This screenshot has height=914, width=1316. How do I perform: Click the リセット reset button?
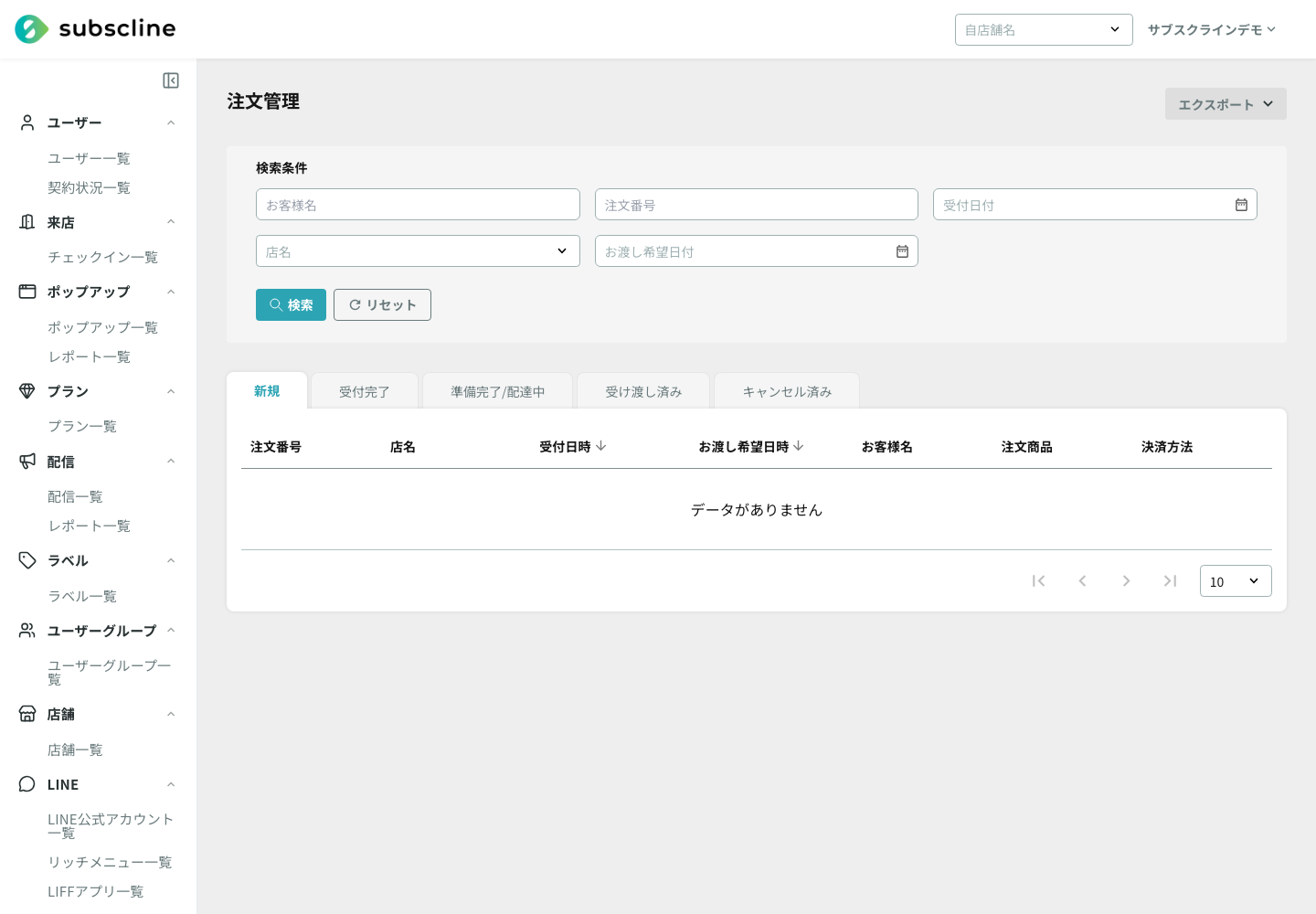point(382,305)
